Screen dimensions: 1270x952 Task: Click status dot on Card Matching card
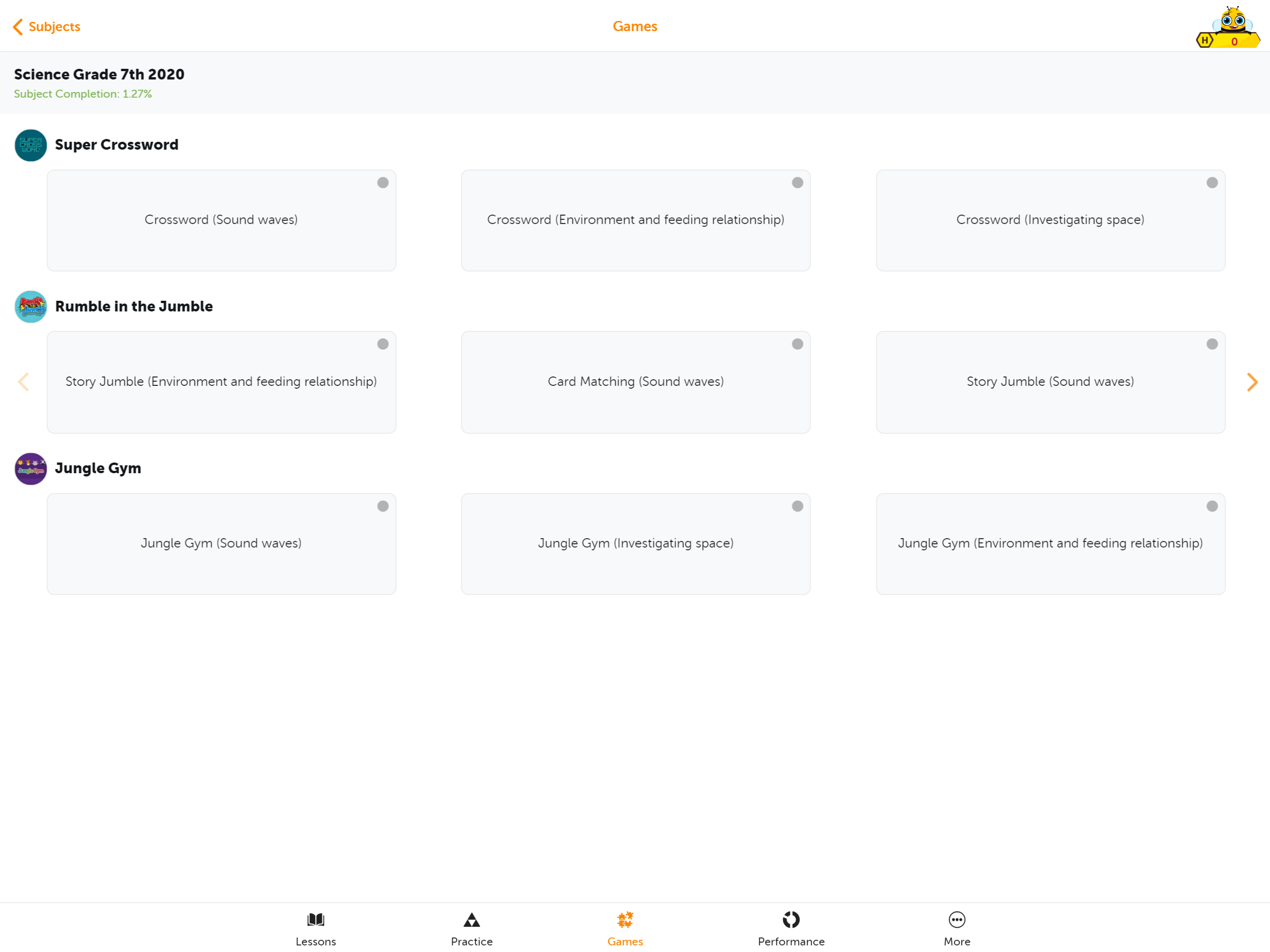pyautogui.click(x=798, y=344)
